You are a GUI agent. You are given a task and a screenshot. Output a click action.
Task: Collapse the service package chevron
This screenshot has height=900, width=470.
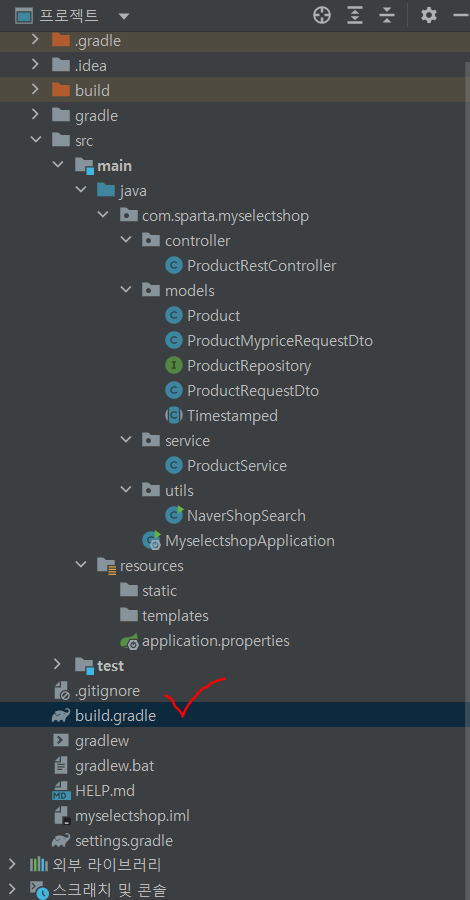pos(126,440)
